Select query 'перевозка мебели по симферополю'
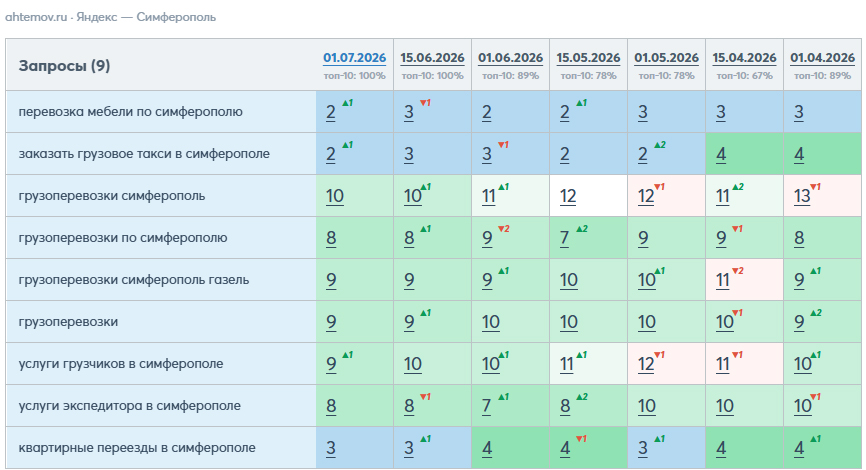This screenshot has height=470, width=866. 130,112
